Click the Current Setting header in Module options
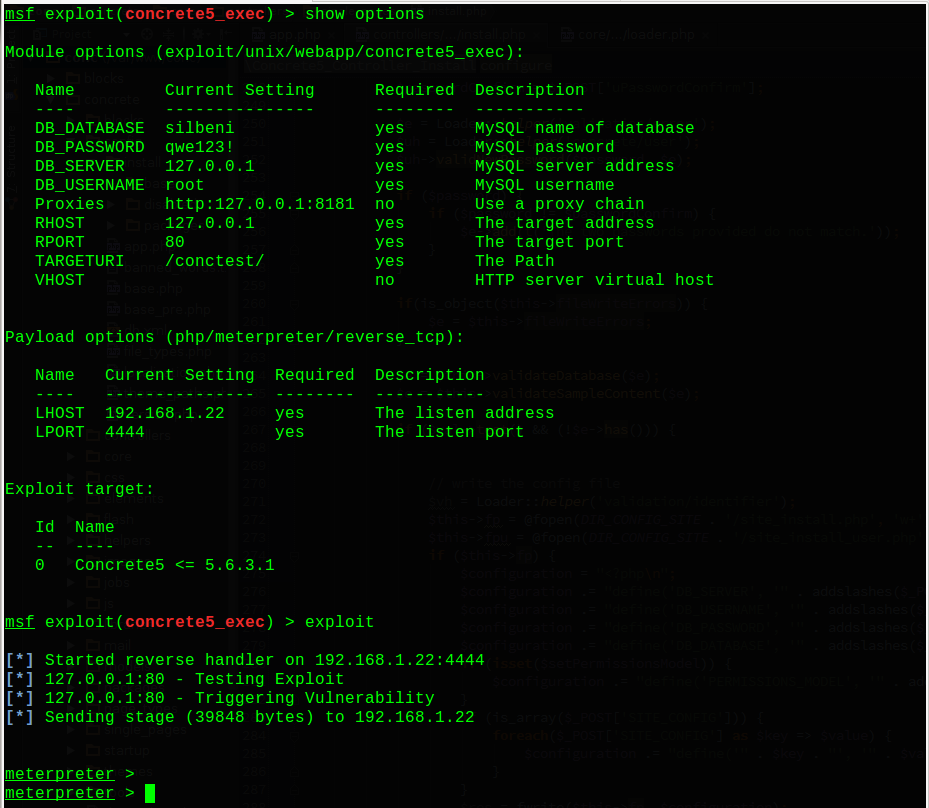 click(239, 90)
